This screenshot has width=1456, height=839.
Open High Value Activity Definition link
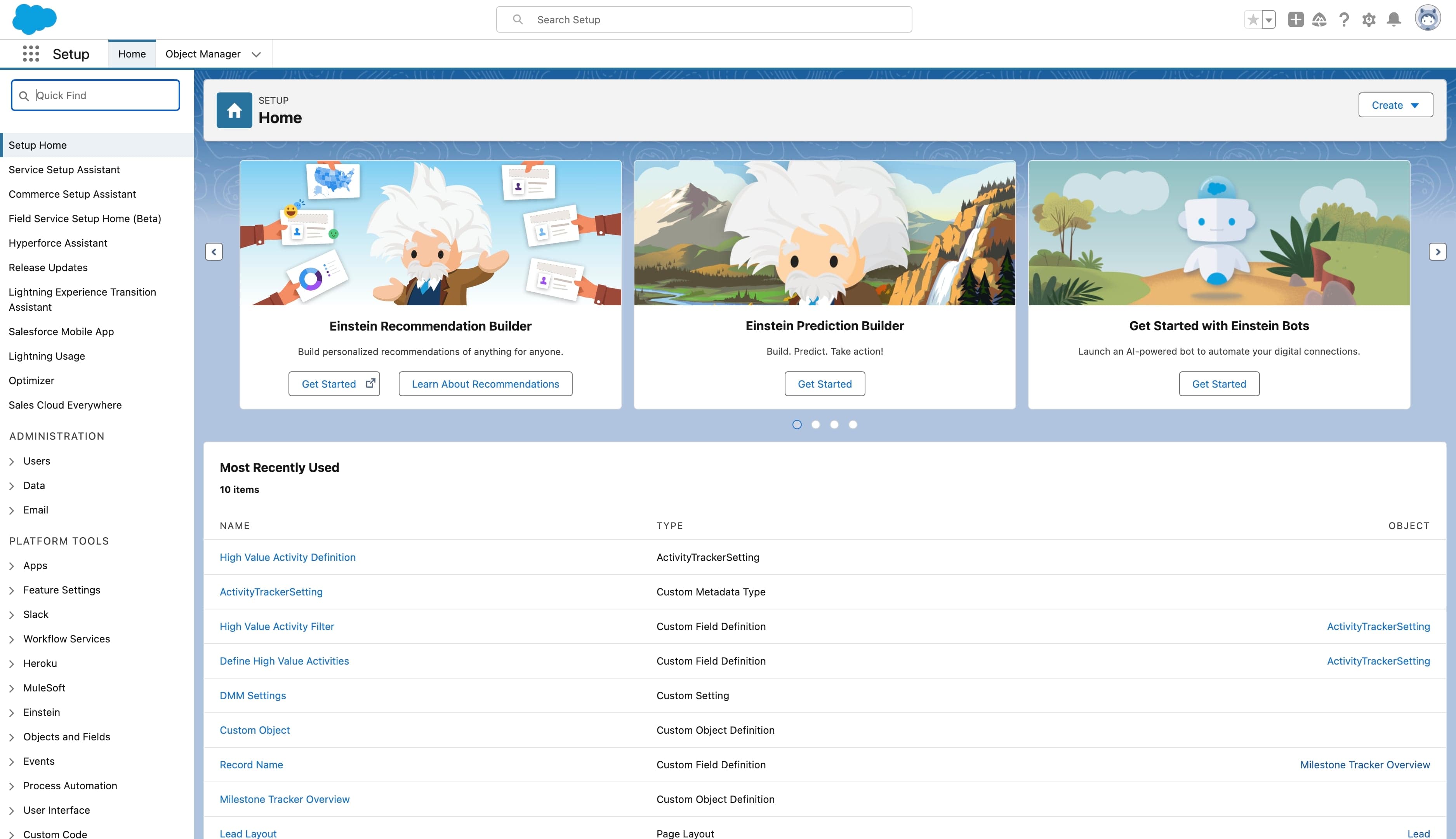[x=287, y=557]
